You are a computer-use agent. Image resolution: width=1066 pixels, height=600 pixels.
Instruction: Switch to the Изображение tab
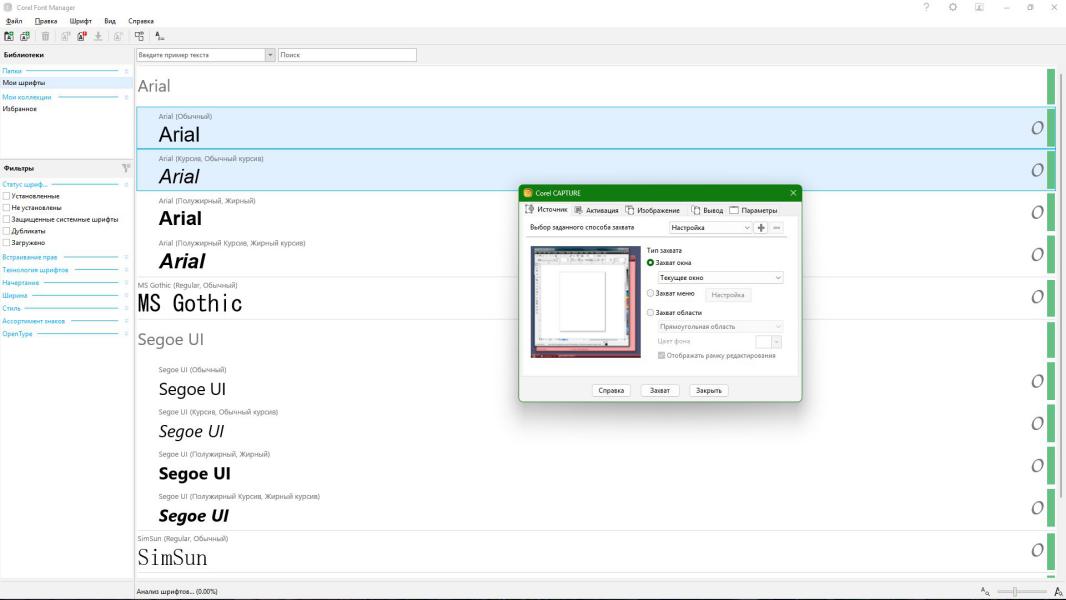[653, 210]
